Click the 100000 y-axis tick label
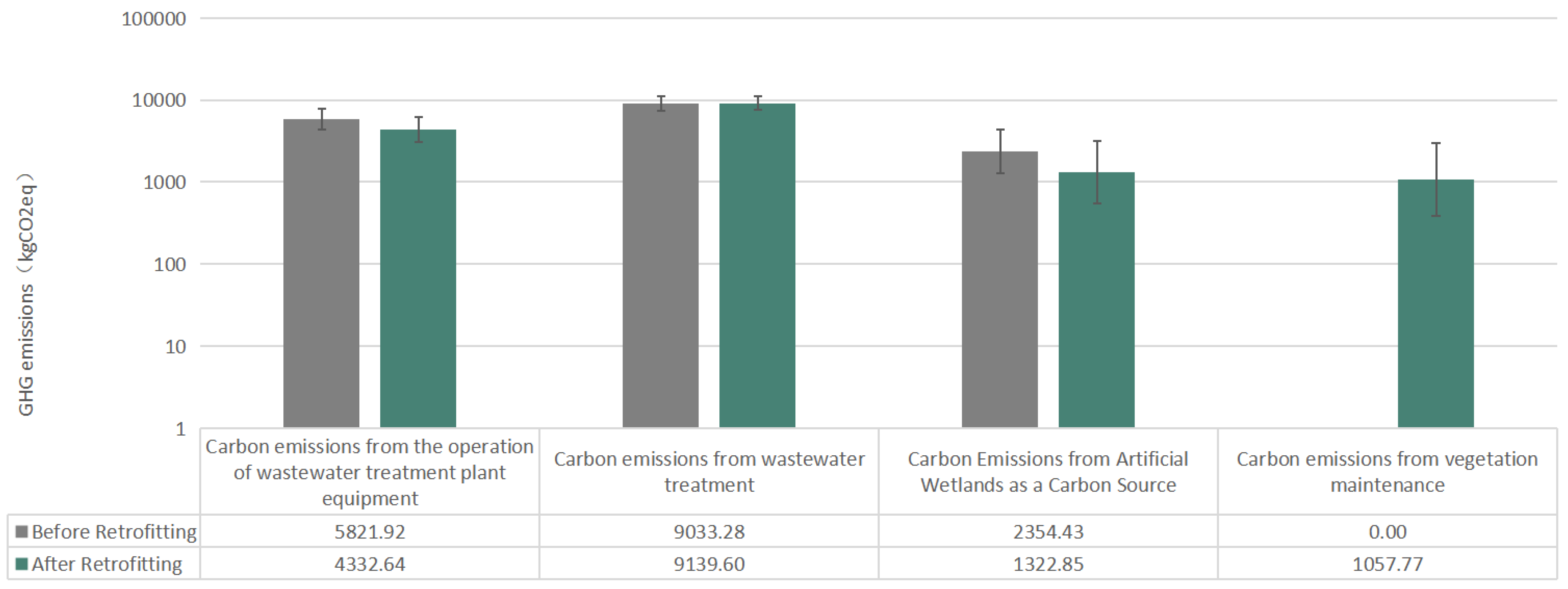 click(154, 19)
